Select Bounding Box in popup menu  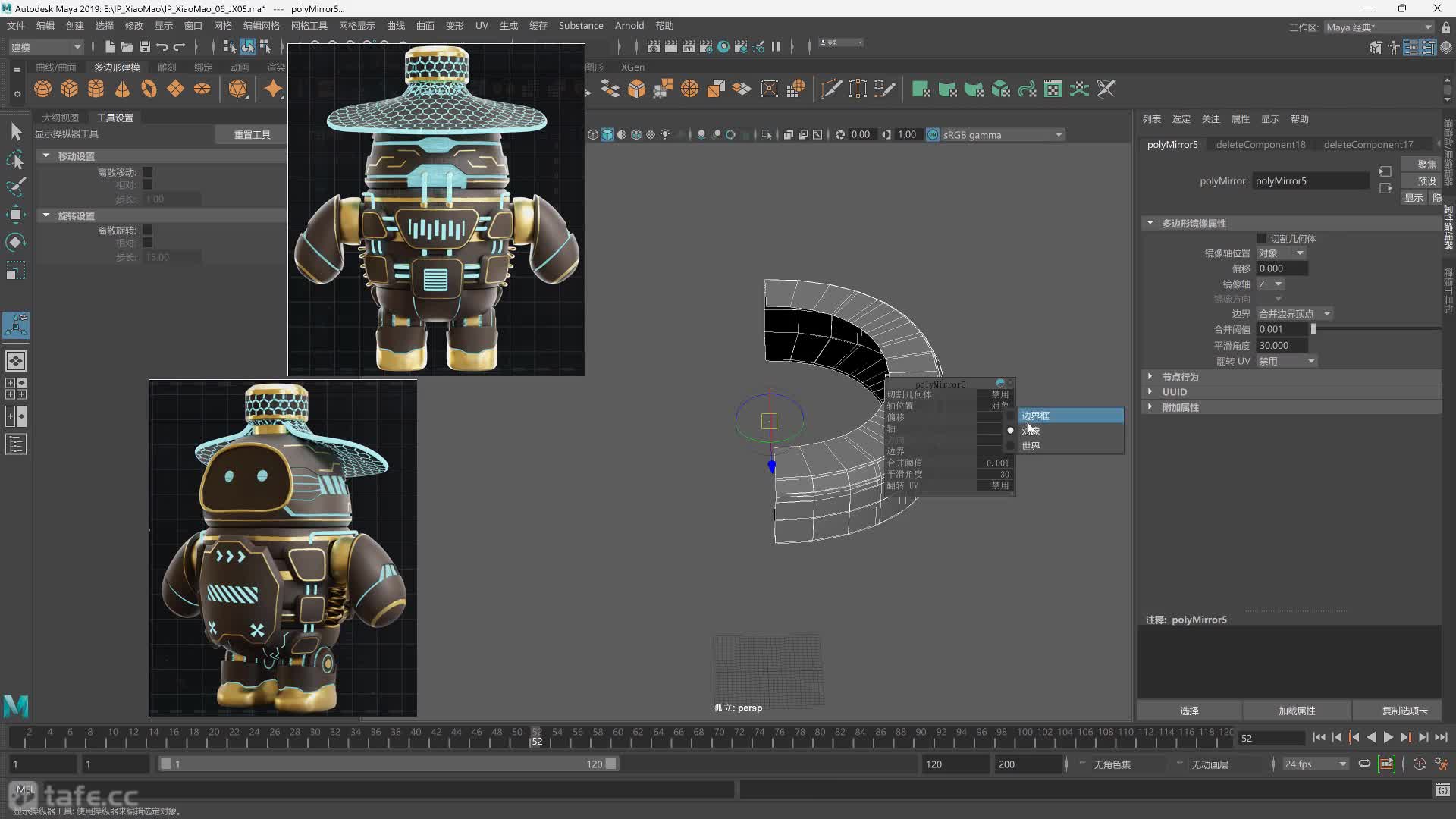pos(1069,416)
